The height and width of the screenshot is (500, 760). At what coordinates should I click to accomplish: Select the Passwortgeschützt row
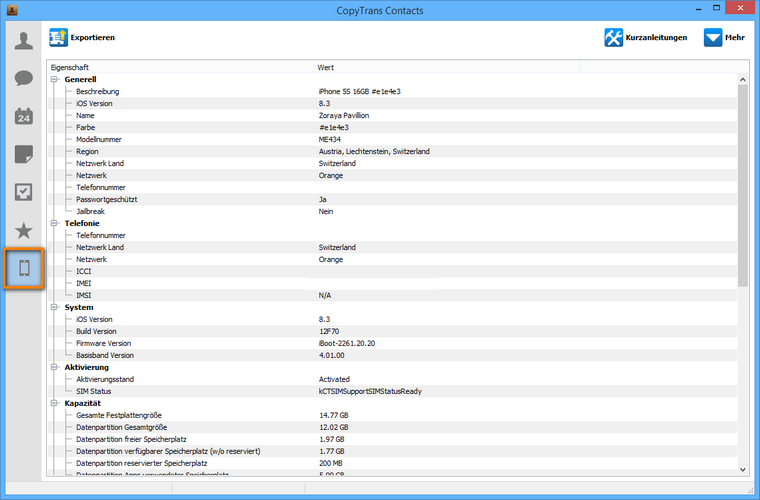(x=393, y=199)
